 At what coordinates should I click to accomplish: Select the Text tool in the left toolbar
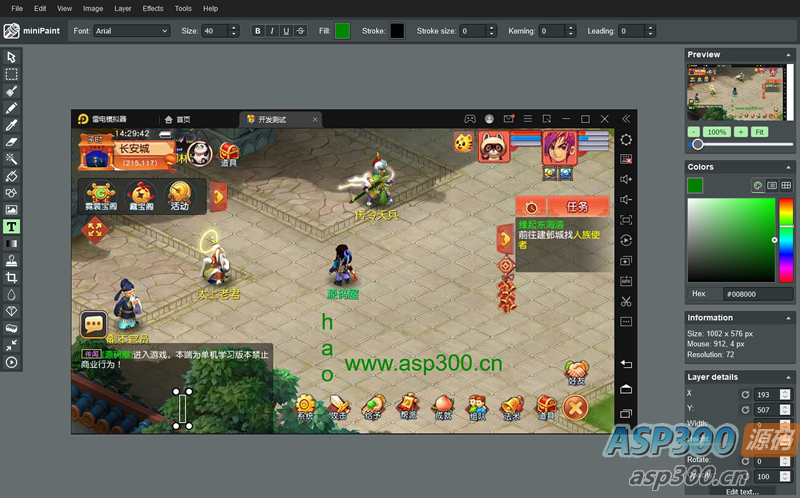12,227
